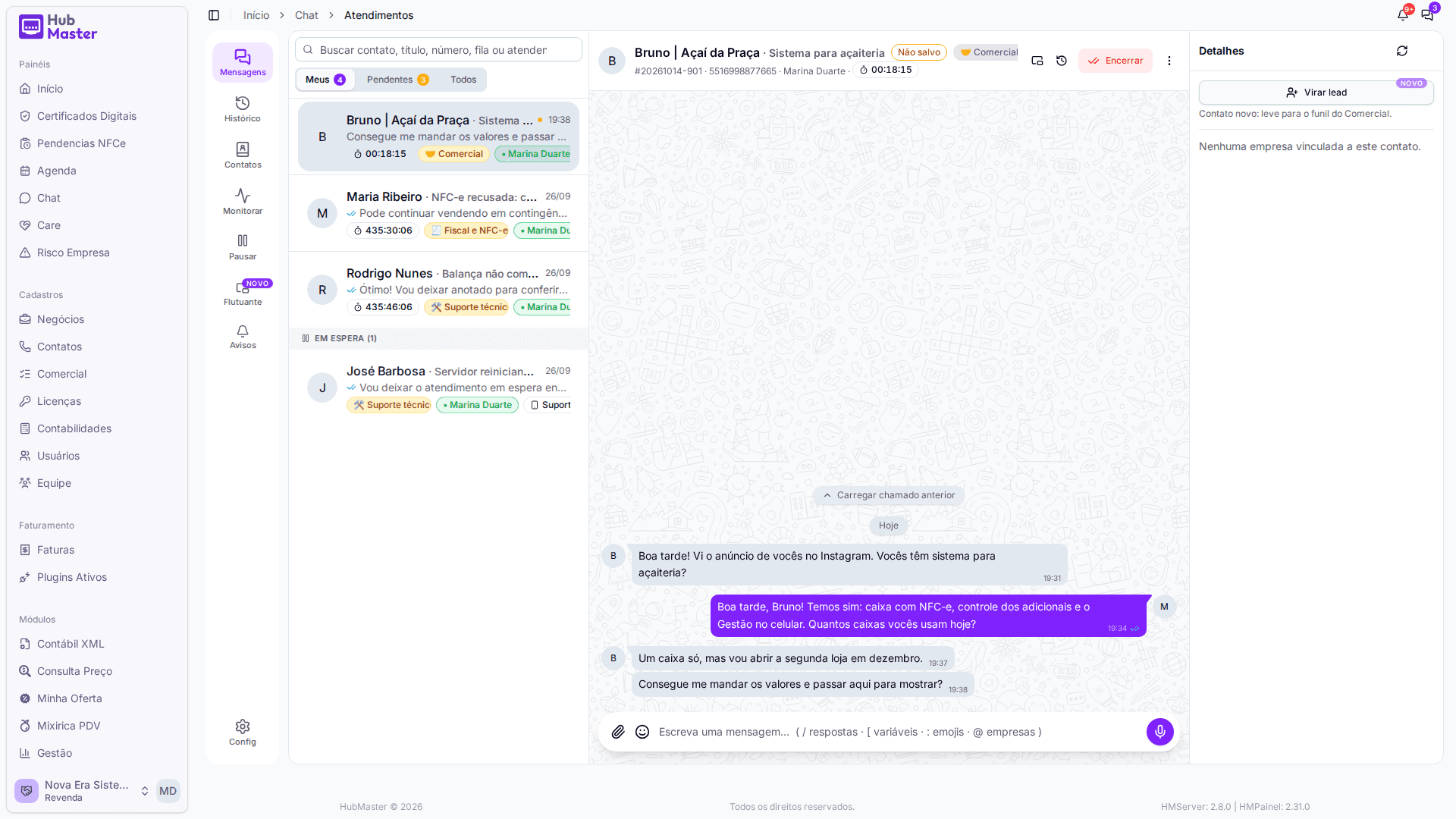The image size is (1456, 819).
Task: Open the conversation history clock icon
Action: (x=1062, y=61)
